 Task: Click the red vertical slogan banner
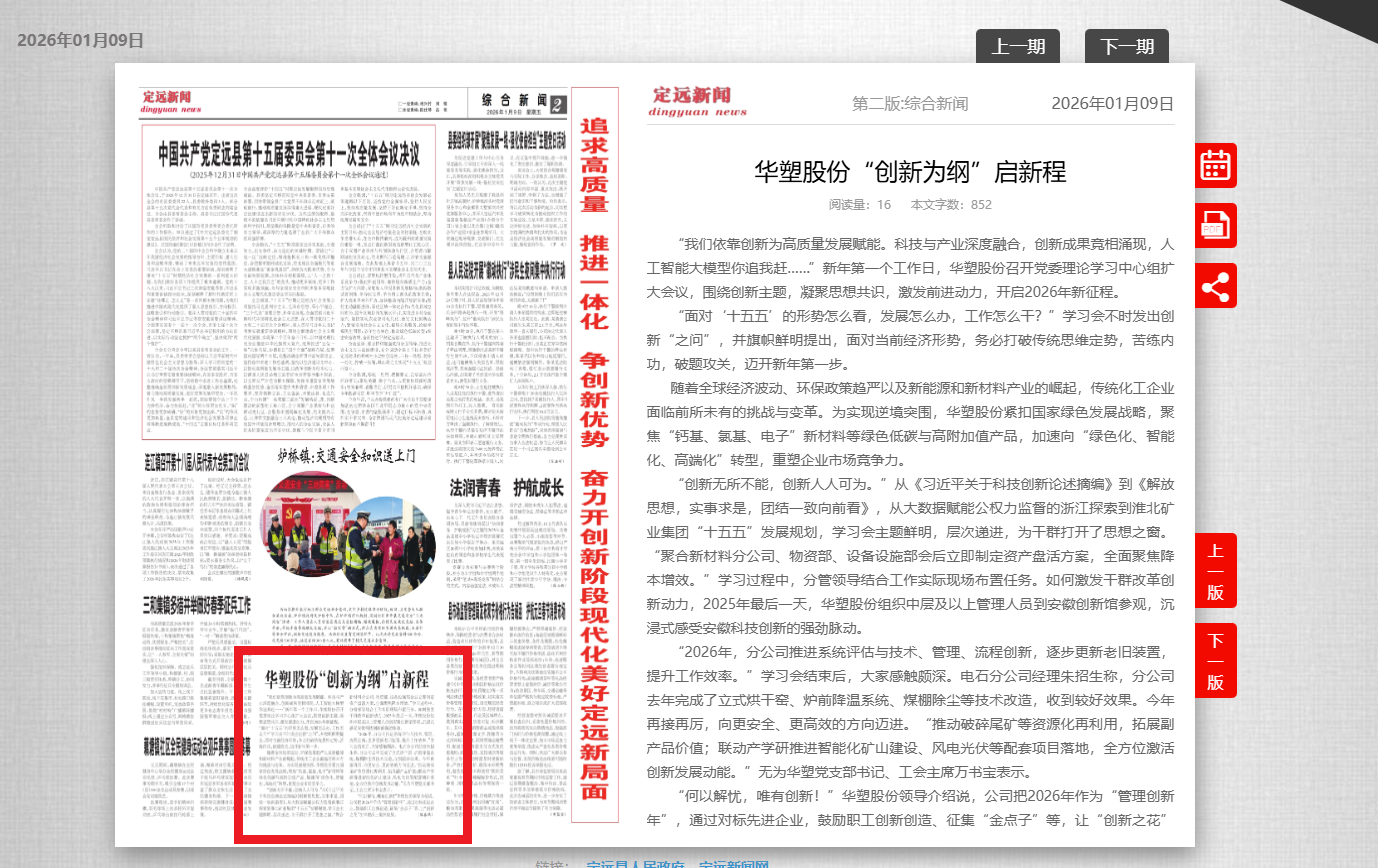594,460
